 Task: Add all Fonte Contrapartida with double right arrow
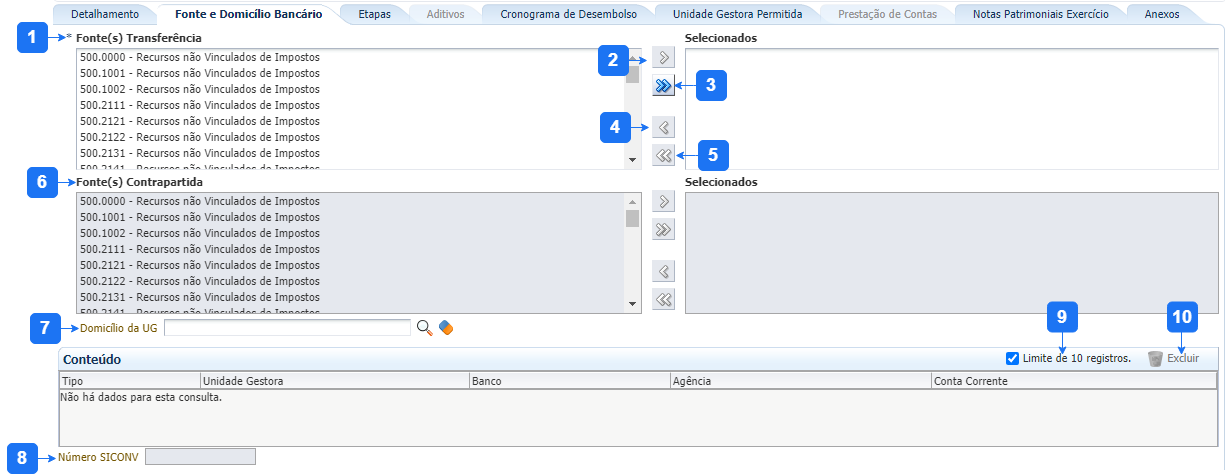(x=663, y=230)
